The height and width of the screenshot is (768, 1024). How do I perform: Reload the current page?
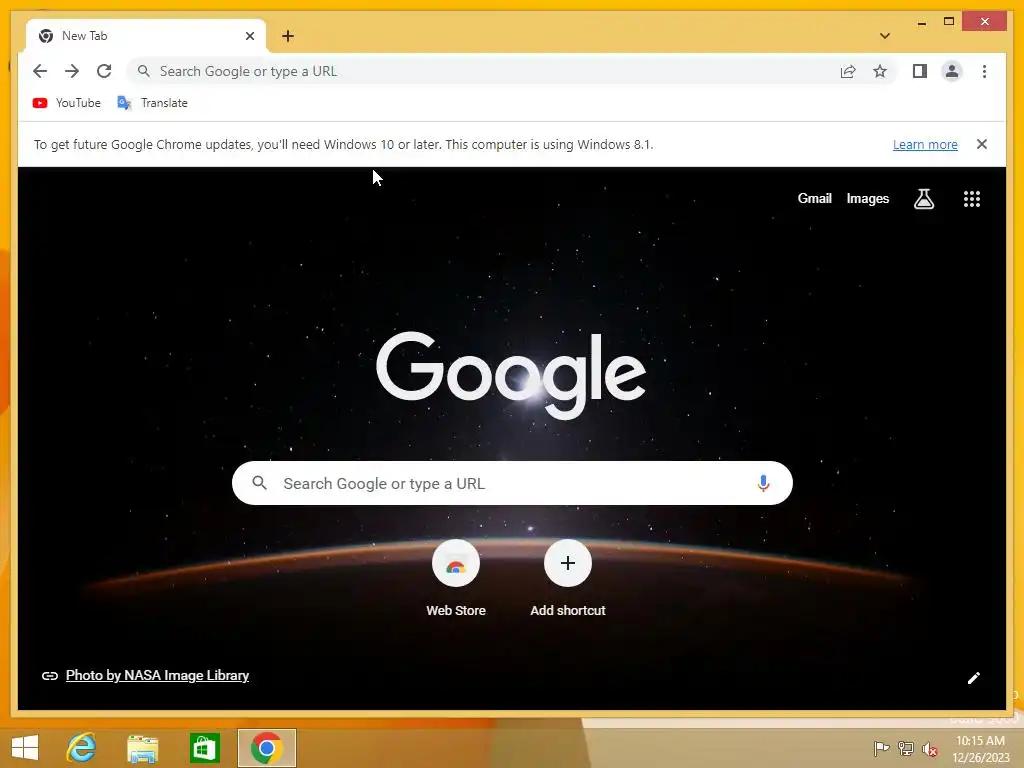tap(104, 71)
